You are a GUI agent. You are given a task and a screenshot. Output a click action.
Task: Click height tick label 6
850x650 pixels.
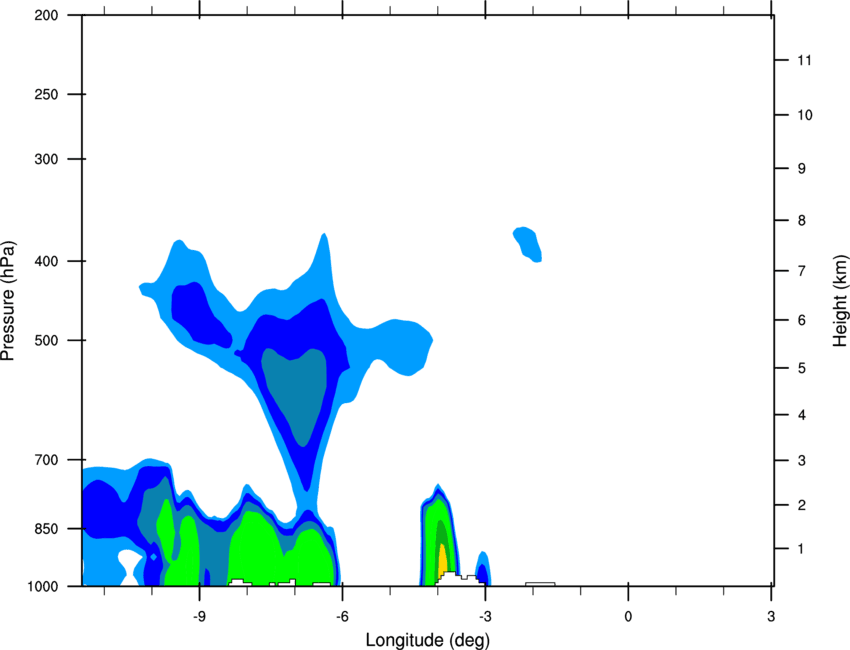click(802, 320)
